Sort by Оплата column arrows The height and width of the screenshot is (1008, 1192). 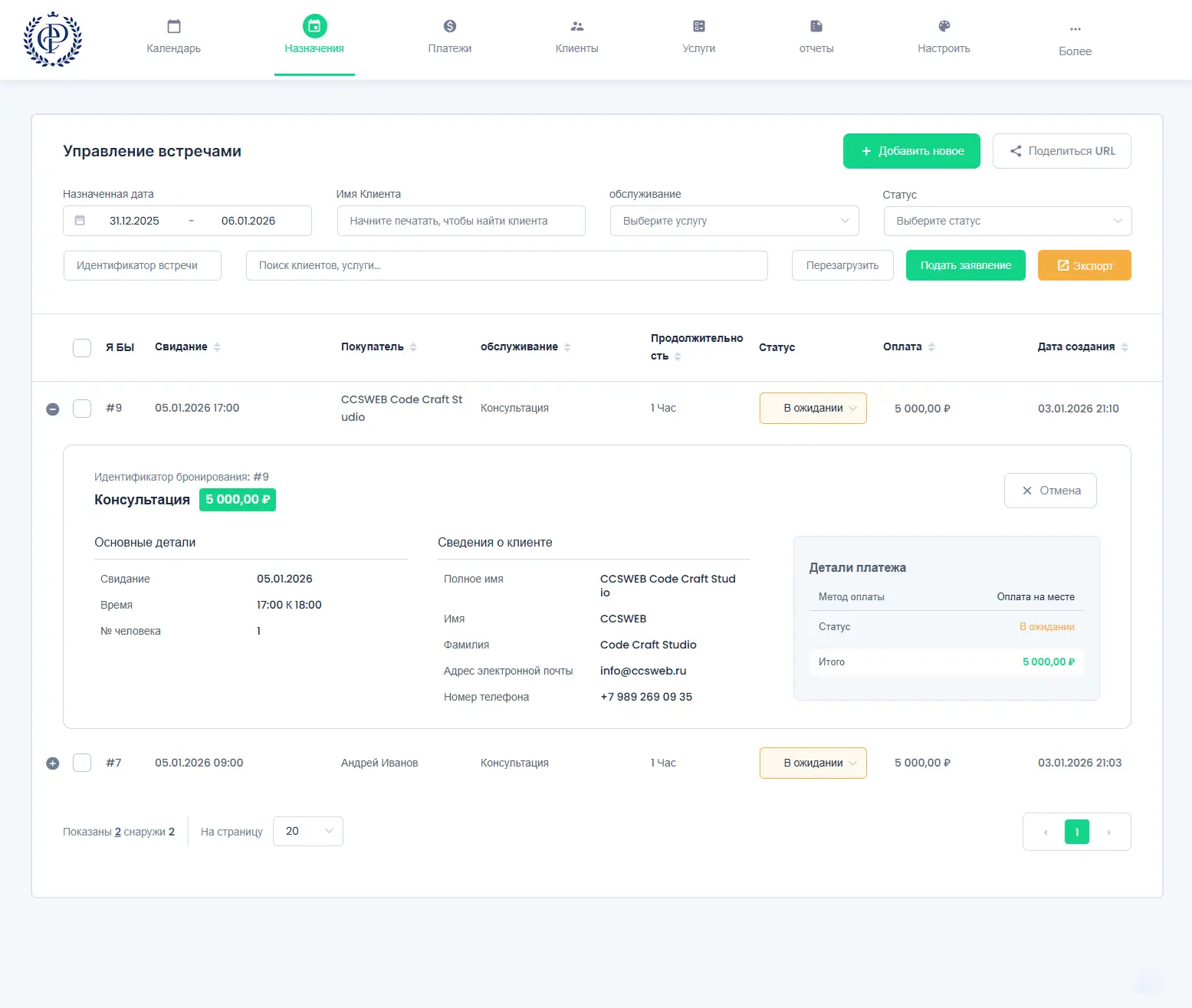[x=931, y=347]
